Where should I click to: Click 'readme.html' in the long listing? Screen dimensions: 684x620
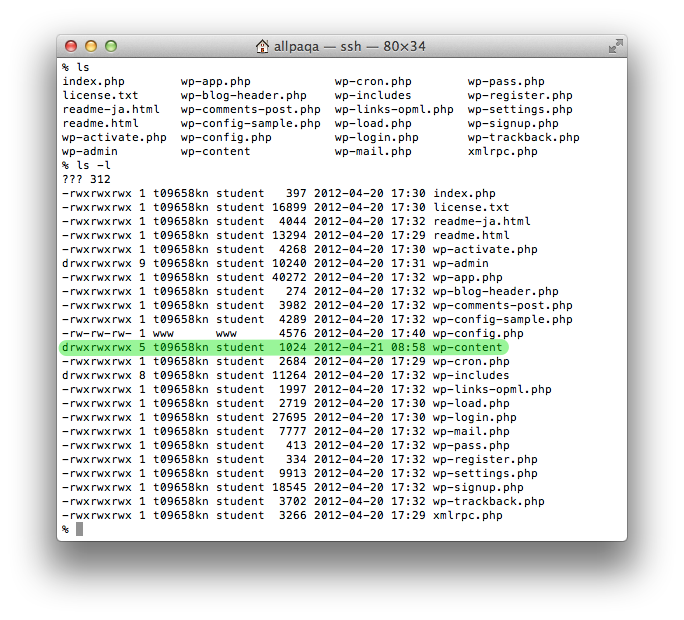tap(471, 235)
